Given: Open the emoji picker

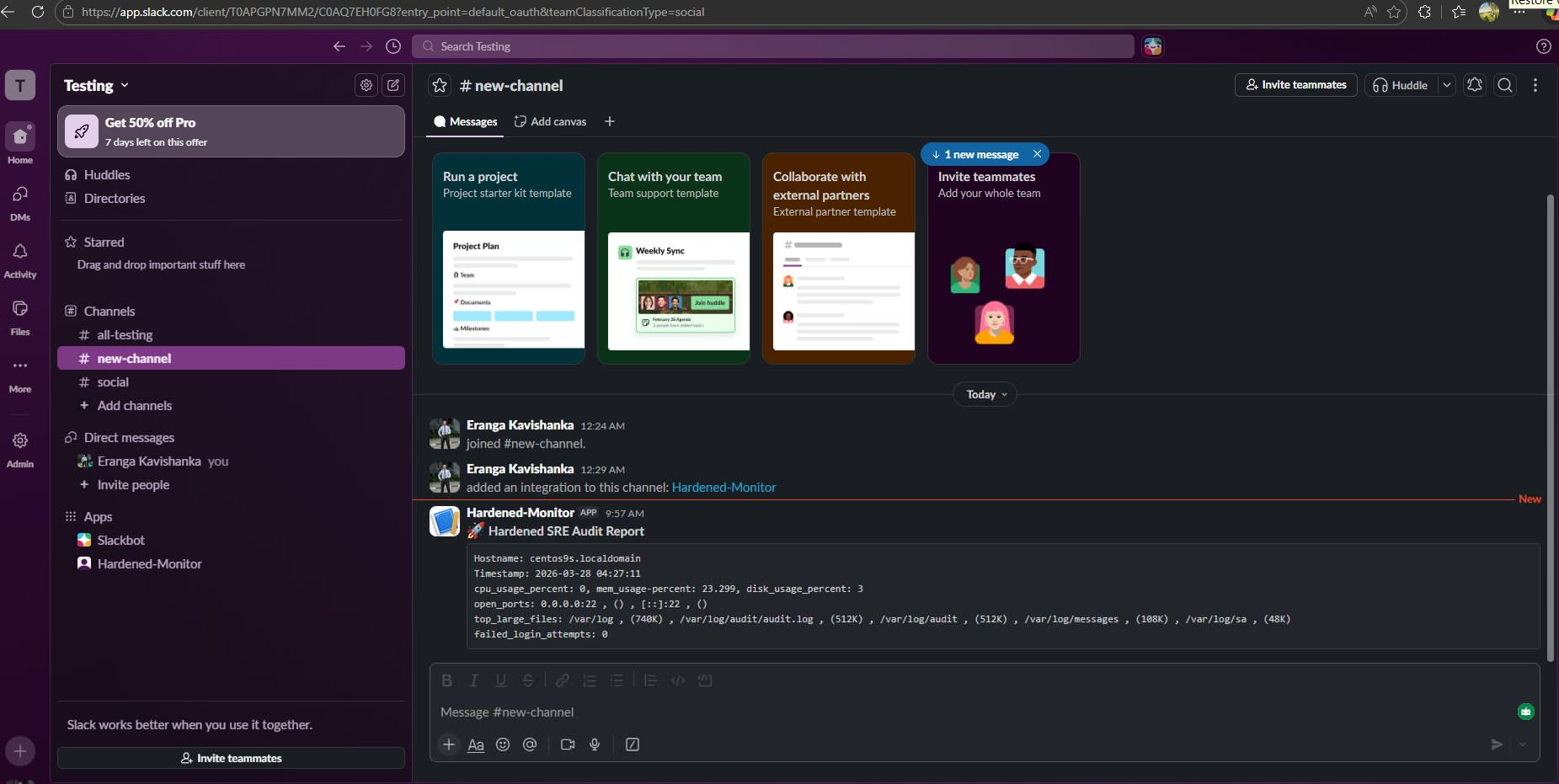Looking at the screenshot, I should pyautogui.click(x=503, y=744).
